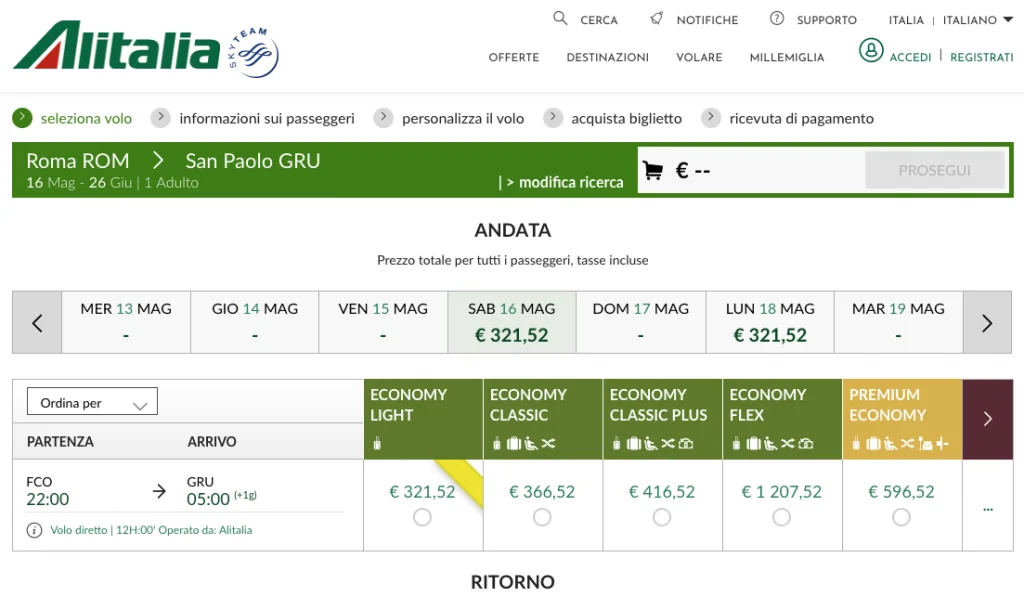The height and width of the screenshot is (597, 1024).
Task: Show later dates with right arrow
Action: click(987, 323)
